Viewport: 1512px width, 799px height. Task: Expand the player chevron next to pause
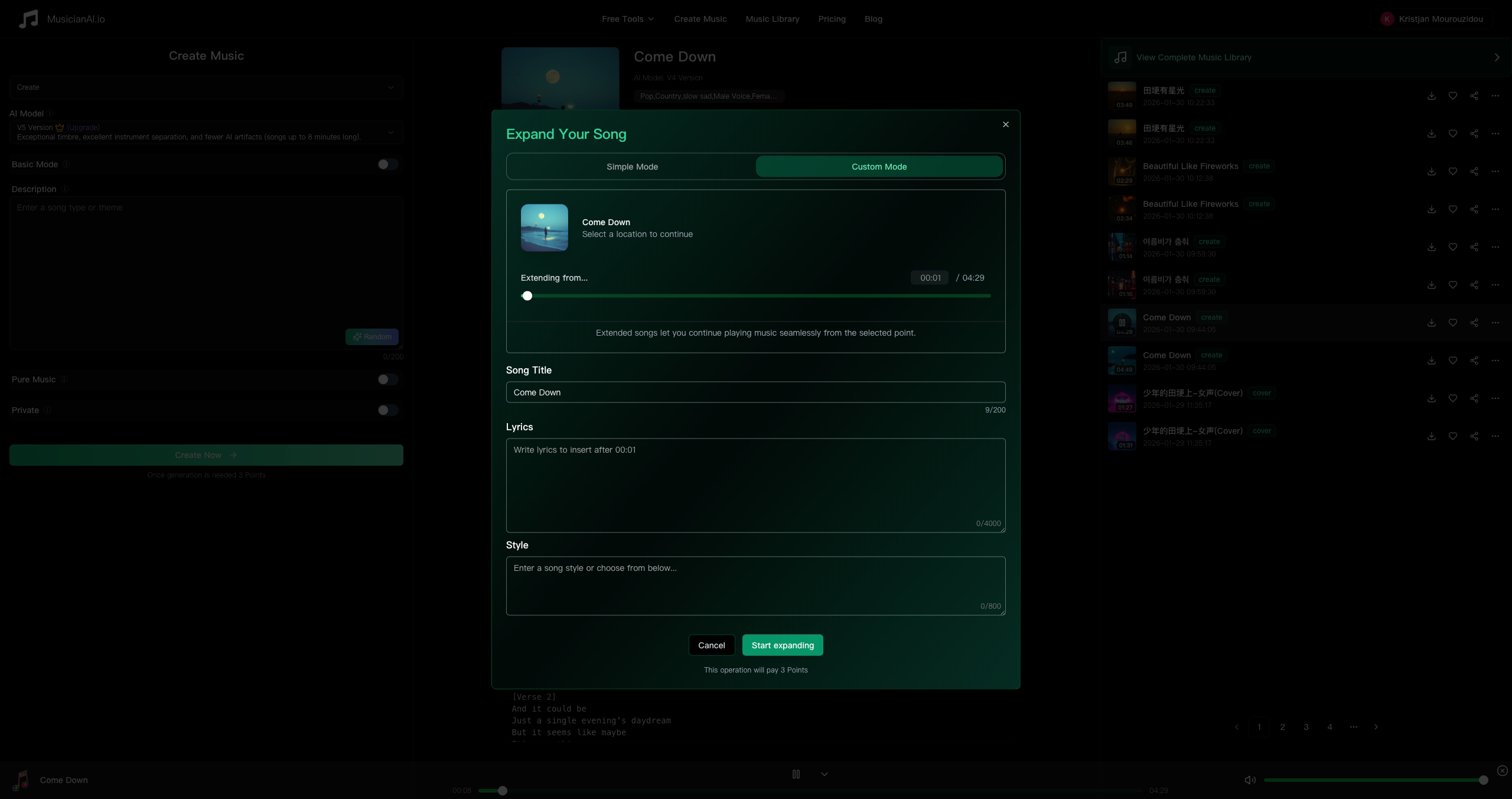pyautogui.click(x=824, y=774)
